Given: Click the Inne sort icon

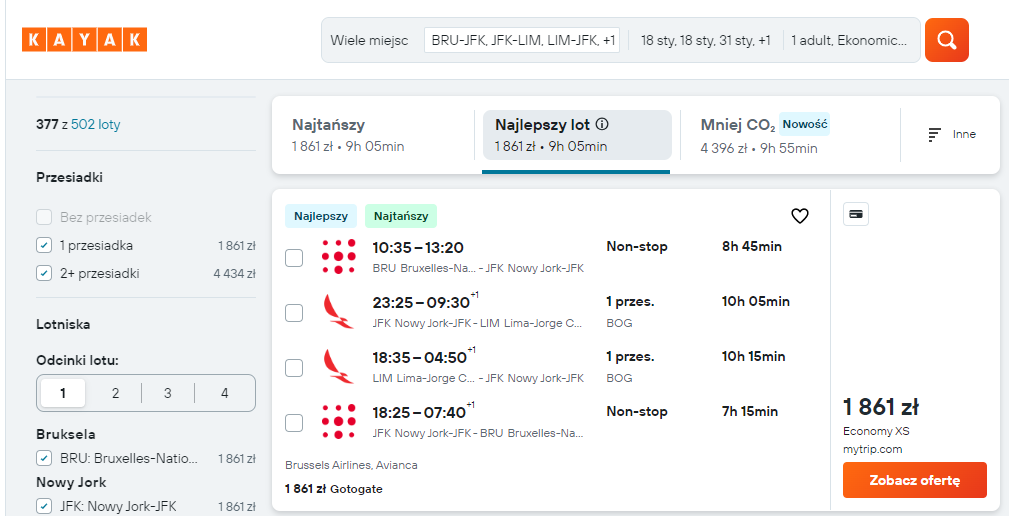Looking at the screenshot, I should point(934,134).
